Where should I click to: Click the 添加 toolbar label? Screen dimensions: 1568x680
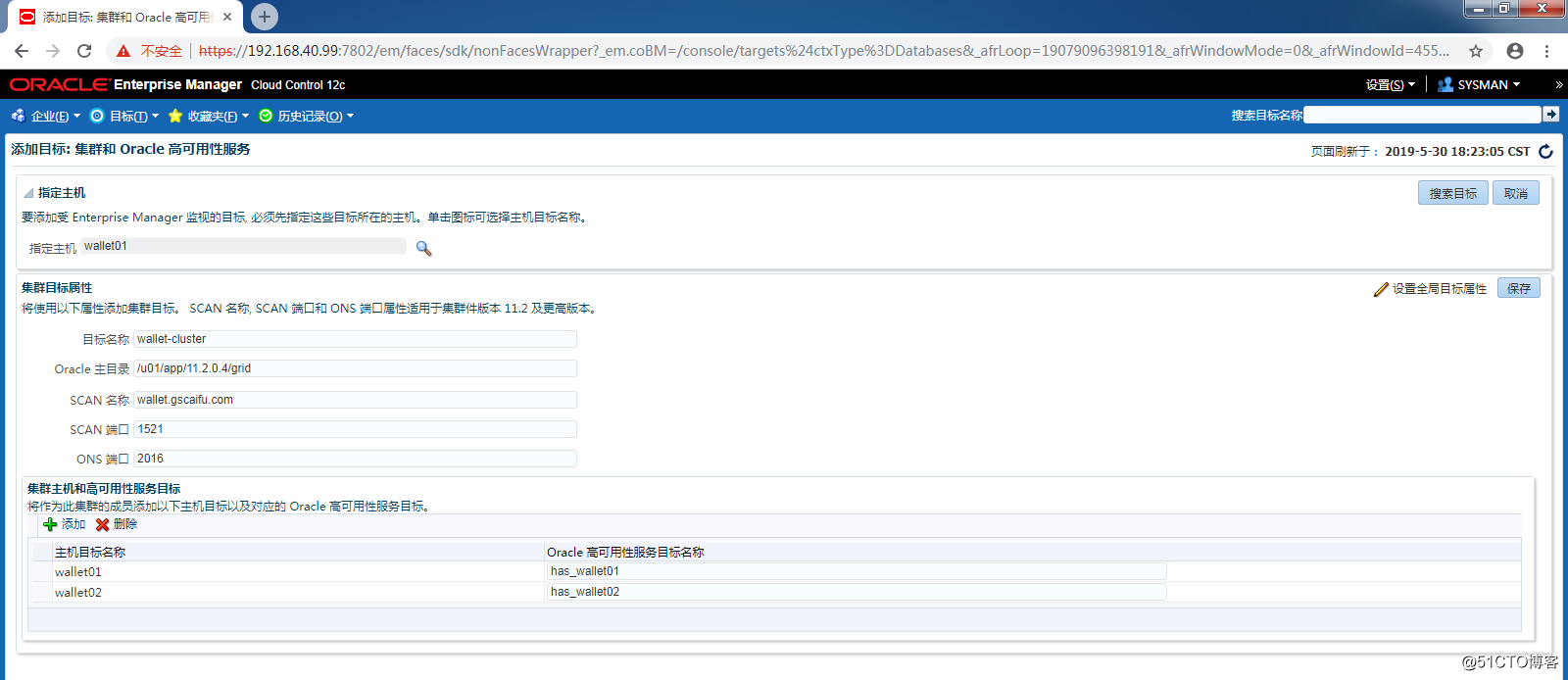tap(73, 524)
